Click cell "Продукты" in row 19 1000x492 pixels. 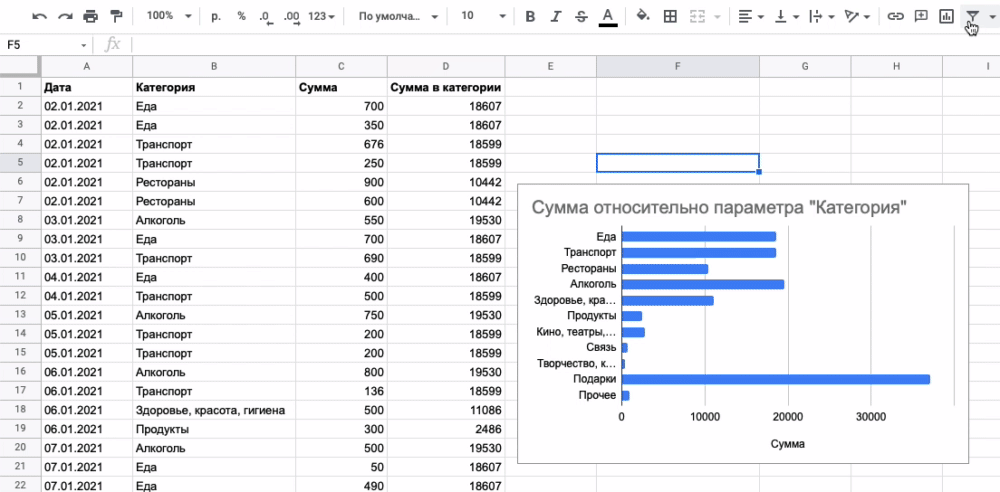coord(214,429)
